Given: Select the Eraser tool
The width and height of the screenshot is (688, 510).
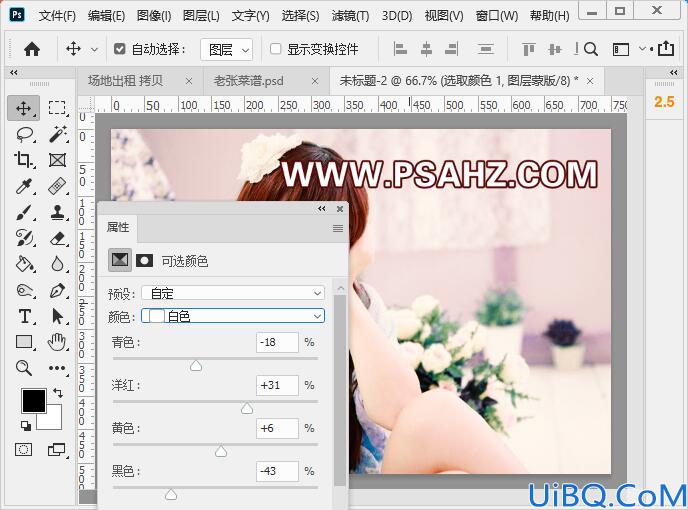Looking at the screenshot, I should (57, 238).
